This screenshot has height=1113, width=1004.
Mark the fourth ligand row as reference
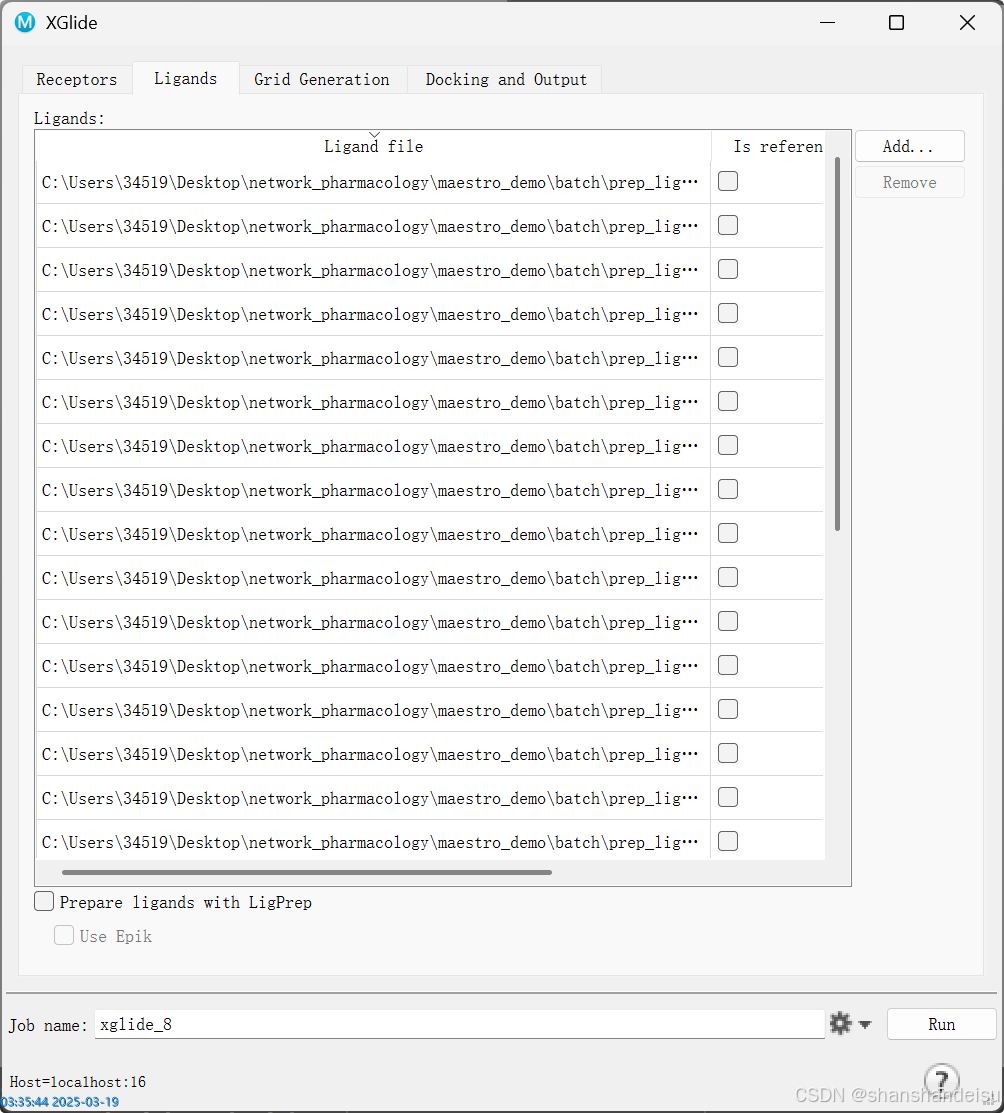pyautogui.click(x=728, y=314)
